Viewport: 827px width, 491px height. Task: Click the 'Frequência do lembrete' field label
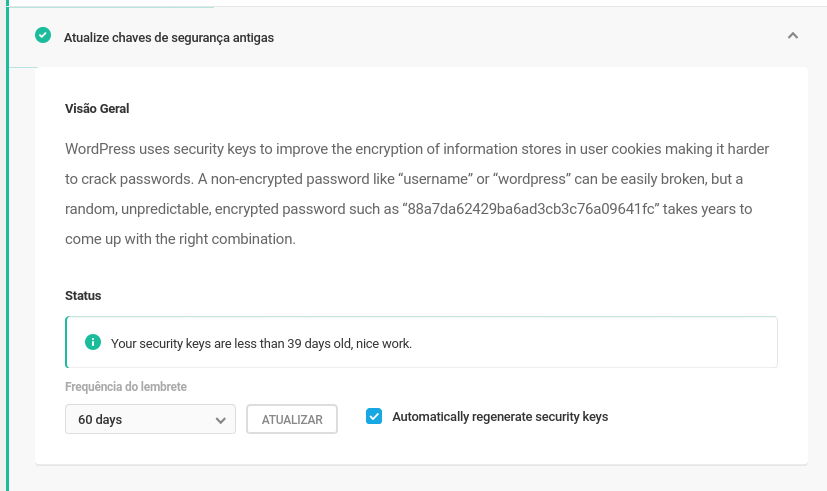tap(126, 387)
